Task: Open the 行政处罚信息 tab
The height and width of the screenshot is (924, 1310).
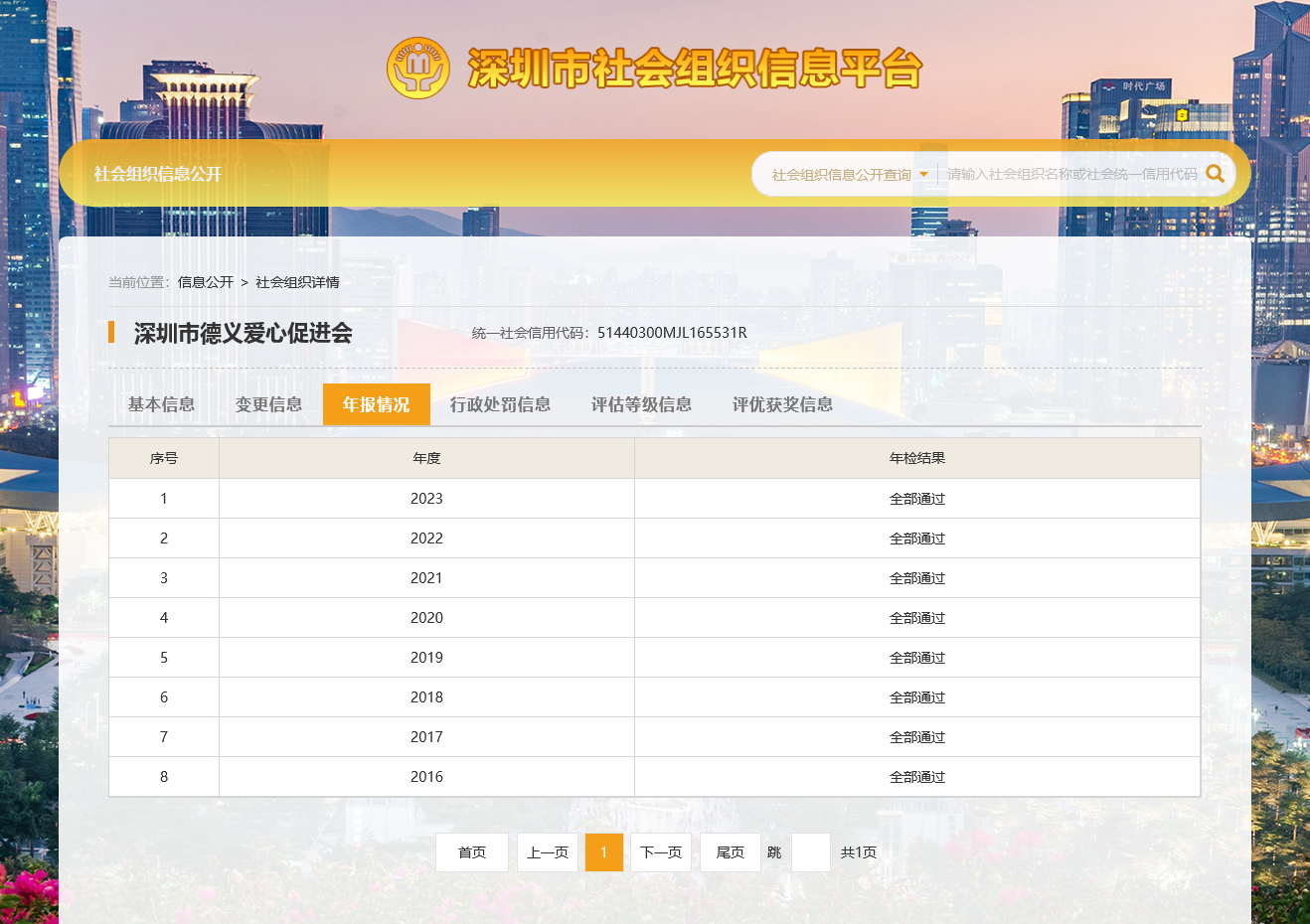Action: (500, 404)
